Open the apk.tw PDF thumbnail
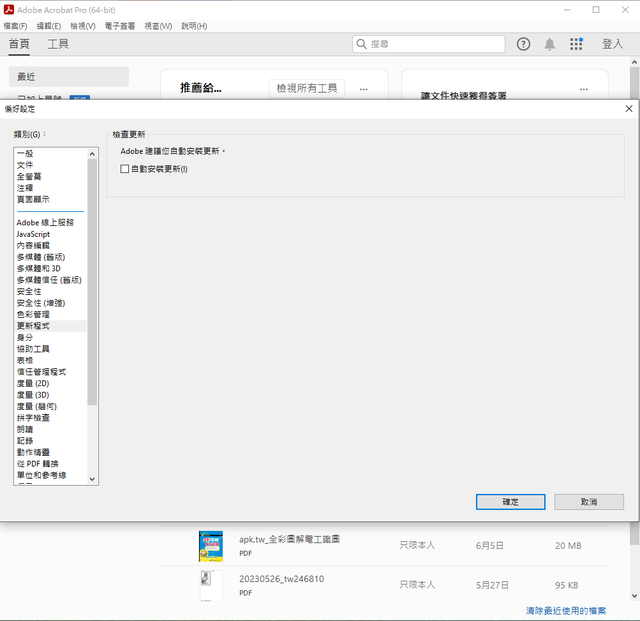This screenshot has width=640, height=621. pos(211,546)
